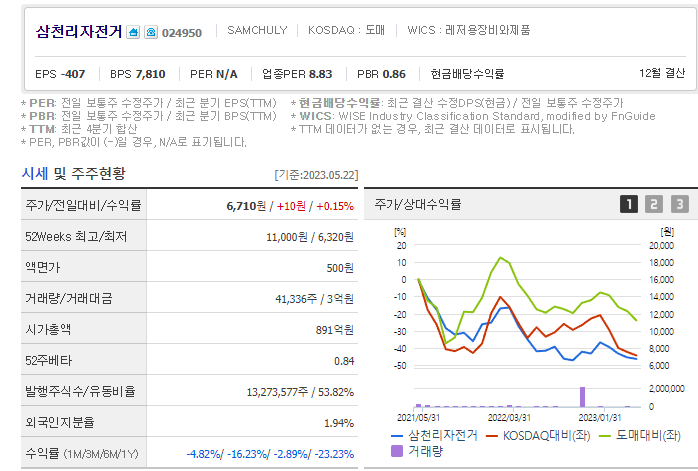Click the 시세 및 주주현황 section heading
698x471 pixels.
click(73, 173)
